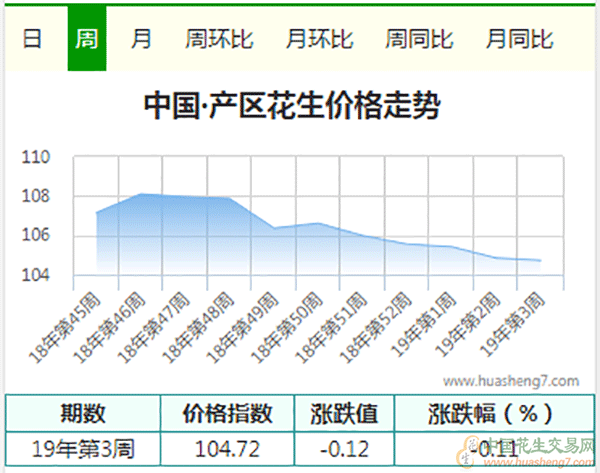Click the 中国花生交易网 watermark logo
Image resolution: width=600 pixels, height=473 pixels.
click(528, 452)
